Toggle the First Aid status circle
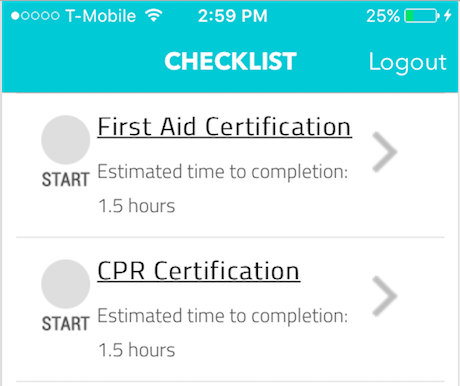460x386 pixels. pos(66,140)
